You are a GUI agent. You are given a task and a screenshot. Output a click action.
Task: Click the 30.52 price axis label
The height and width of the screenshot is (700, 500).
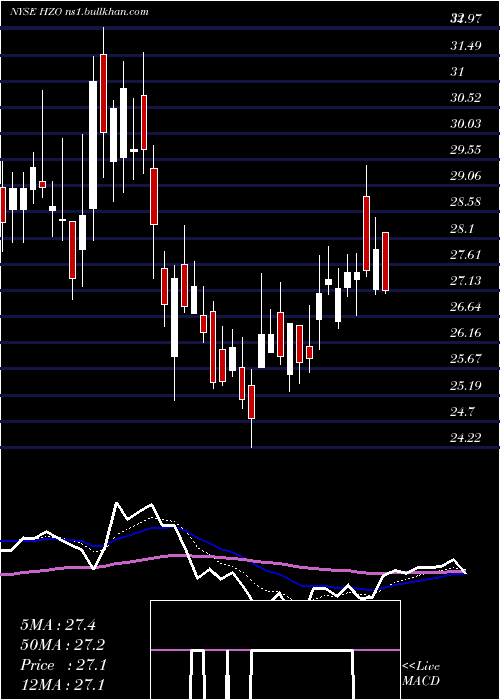point(466,98)
